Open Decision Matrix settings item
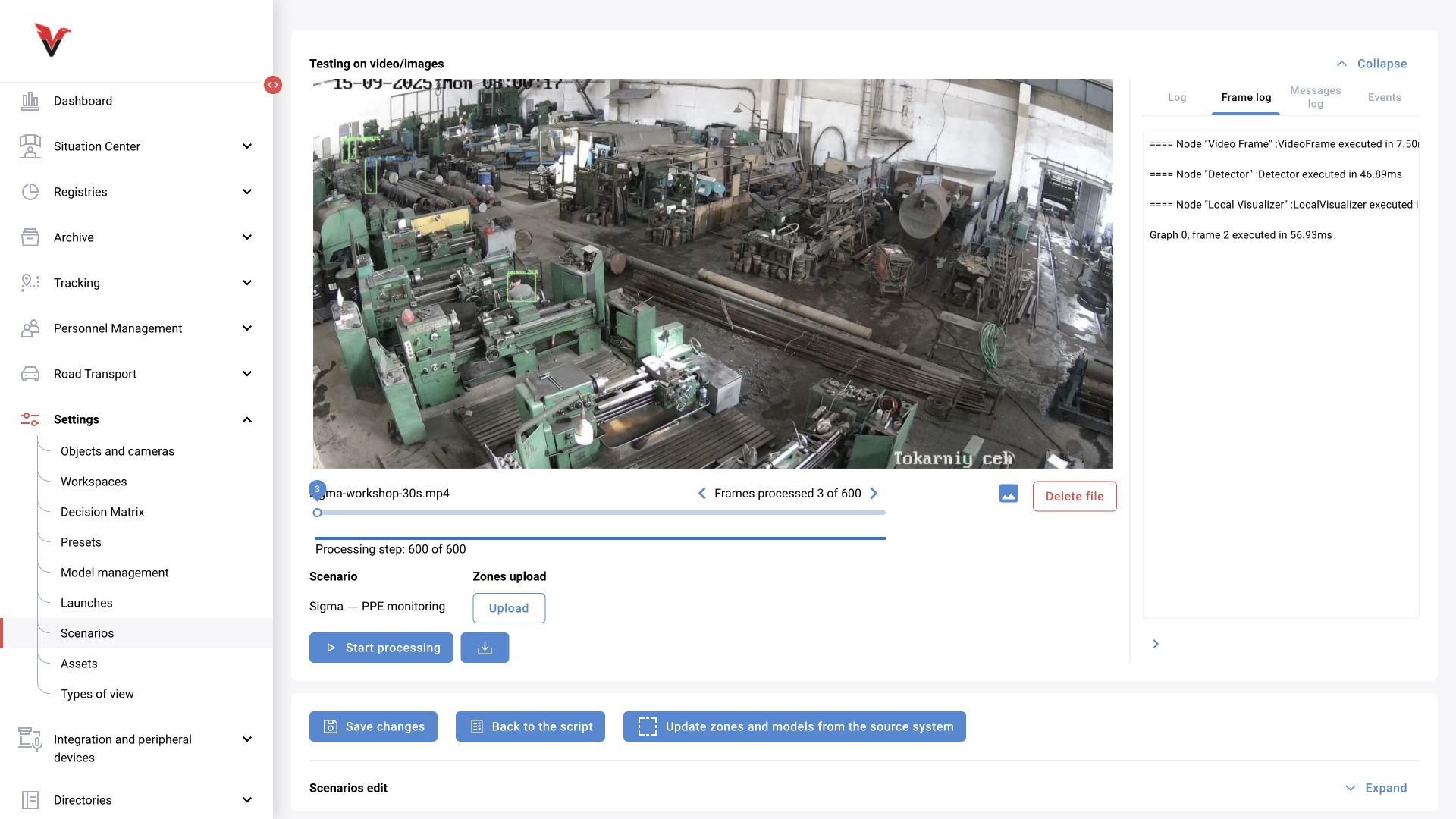This screenshot has height=819, width=1456. tap(102, 512)
